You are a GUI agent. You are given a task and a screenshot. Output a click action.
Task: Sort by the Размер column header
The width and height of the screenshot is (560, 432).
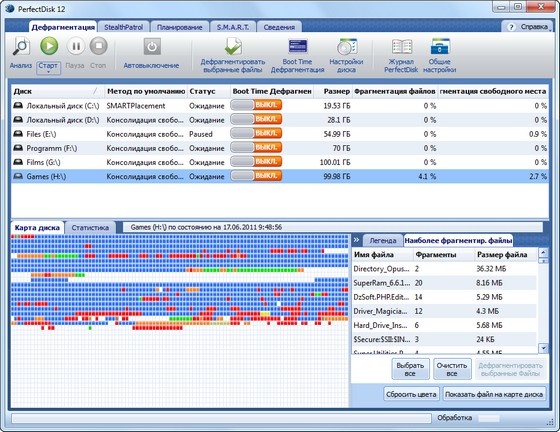[x=333, y=91]
